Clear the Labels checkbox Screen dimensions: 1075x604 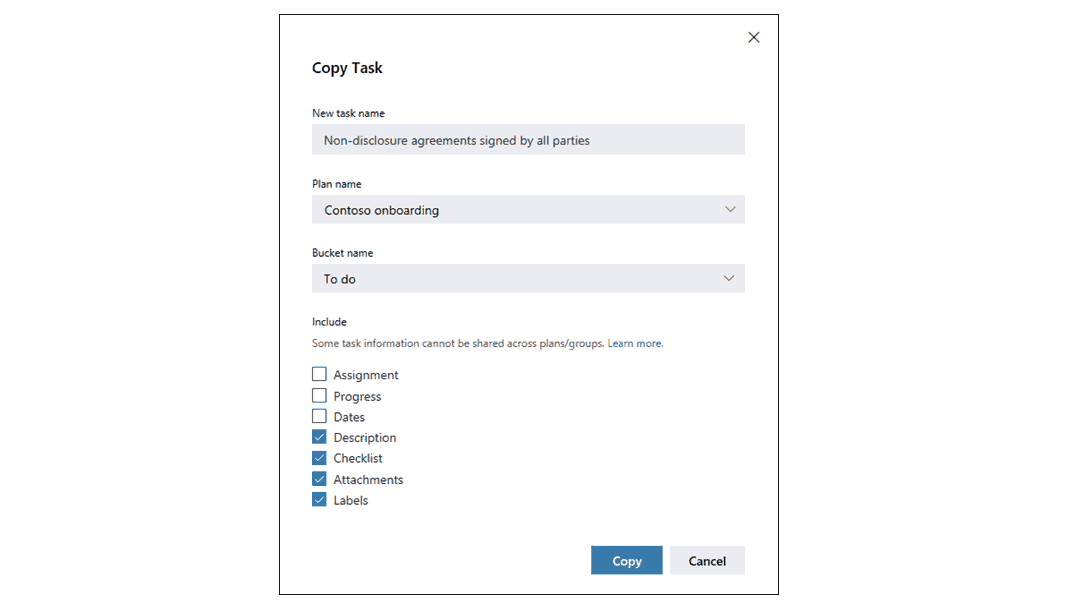point(319,499)
